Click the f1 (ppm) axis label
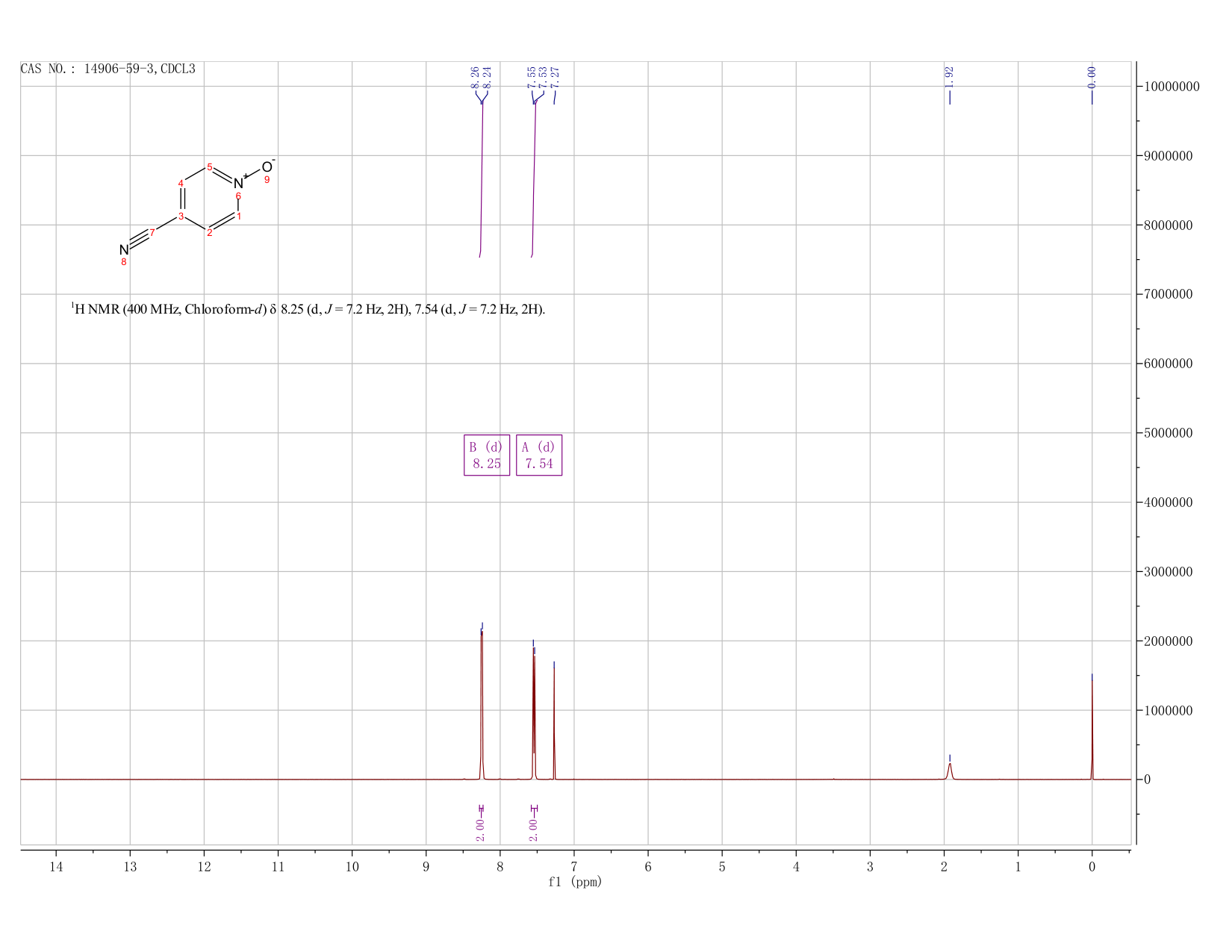1232x952 pixels. coord(575,882)
